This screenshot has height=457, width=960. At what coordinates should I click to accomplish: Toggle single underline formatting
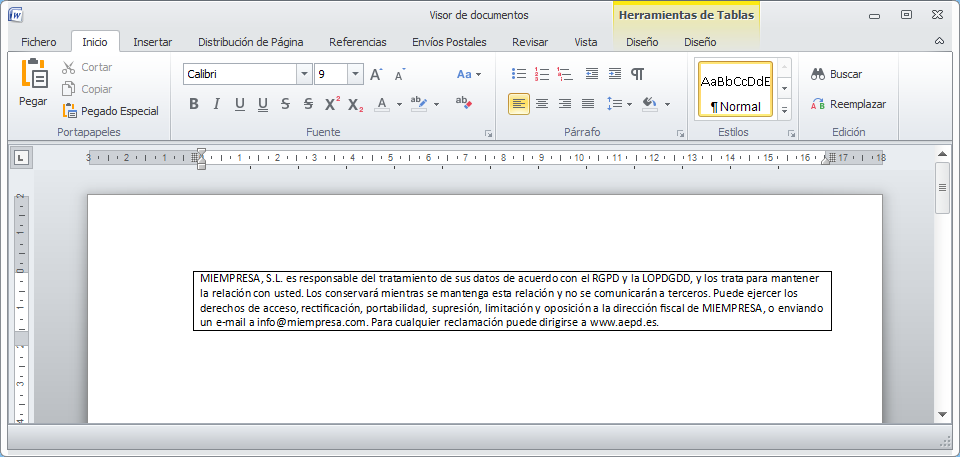[x=239, y=104]
